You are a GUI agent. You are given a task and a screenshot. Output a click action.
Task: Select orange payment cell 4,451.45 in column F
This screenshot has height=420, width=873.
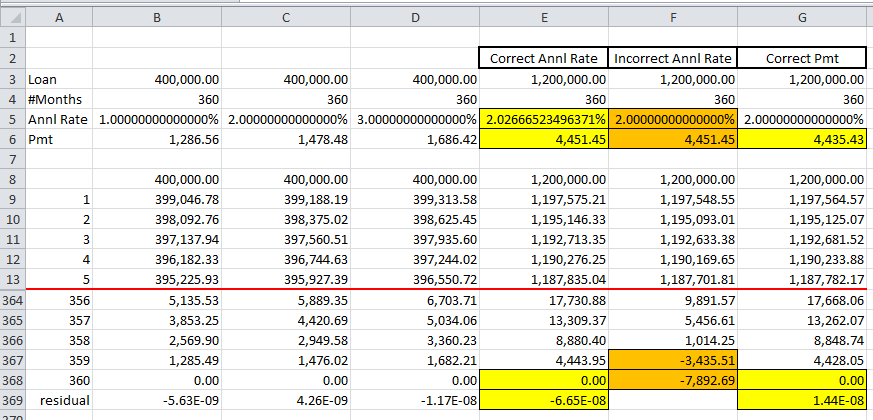673,139
